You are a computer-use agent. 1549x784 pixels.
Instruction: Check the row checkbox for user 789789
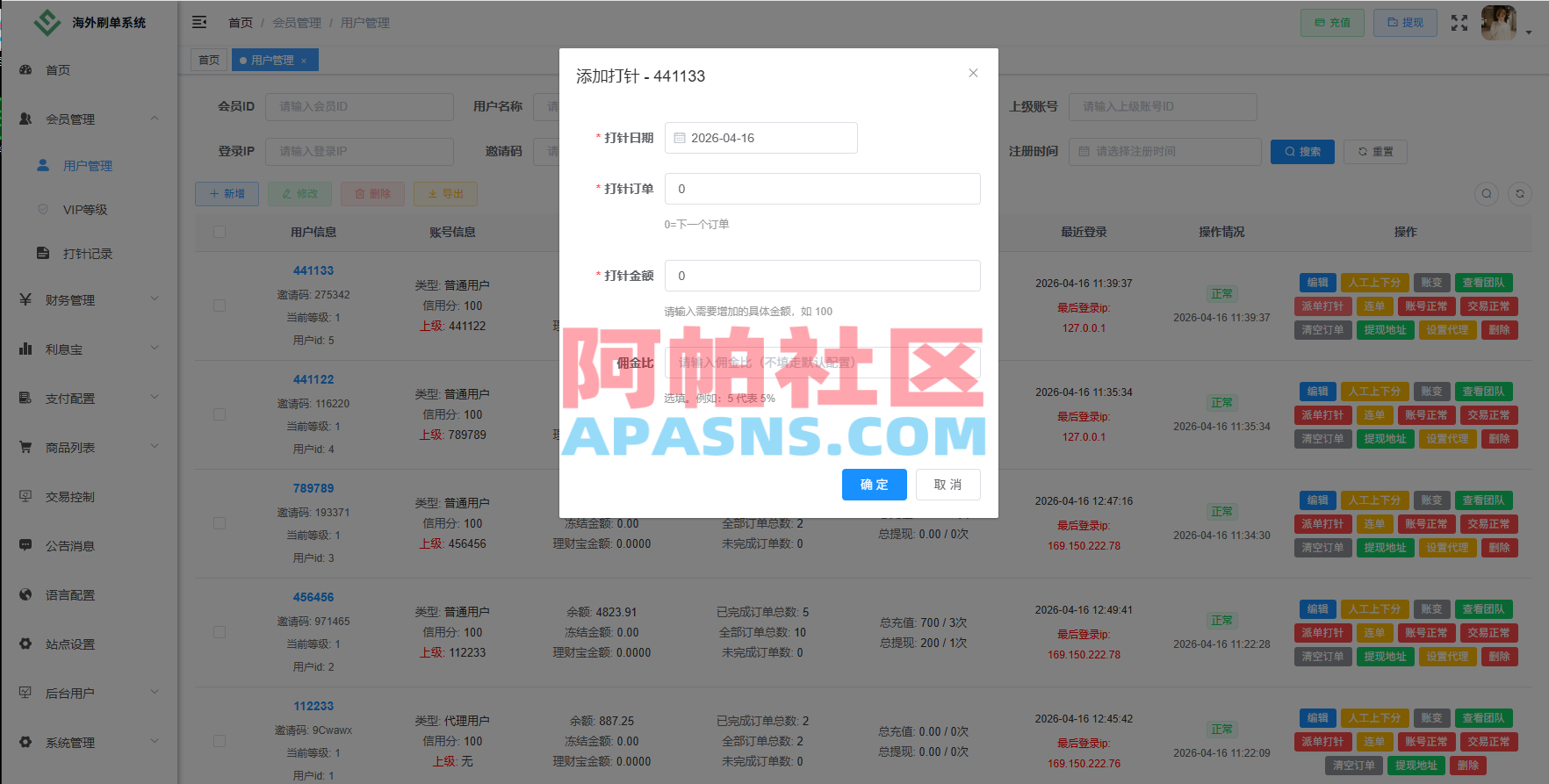click(x=220, y=523)
